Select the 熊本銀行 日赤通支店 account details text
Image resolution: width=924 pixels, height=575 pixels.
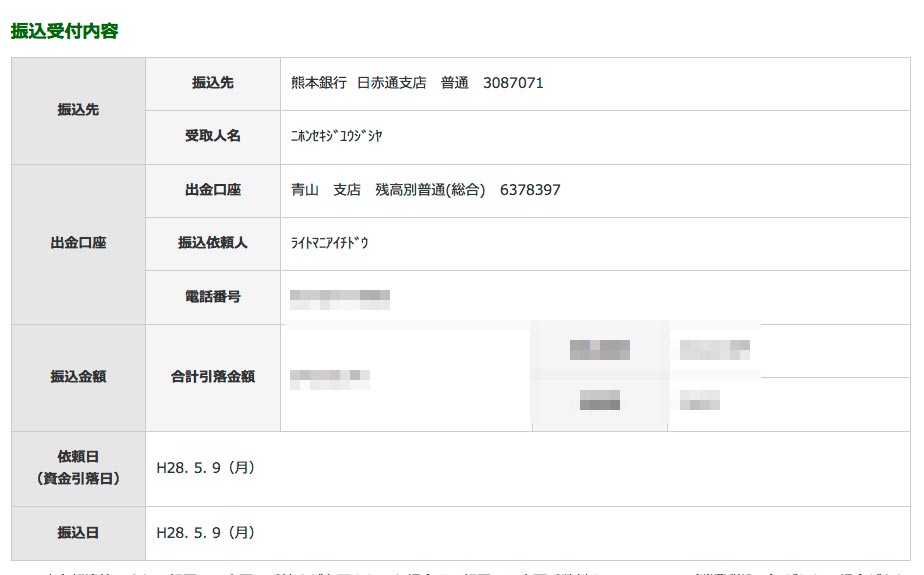click(x=417, y=83)
